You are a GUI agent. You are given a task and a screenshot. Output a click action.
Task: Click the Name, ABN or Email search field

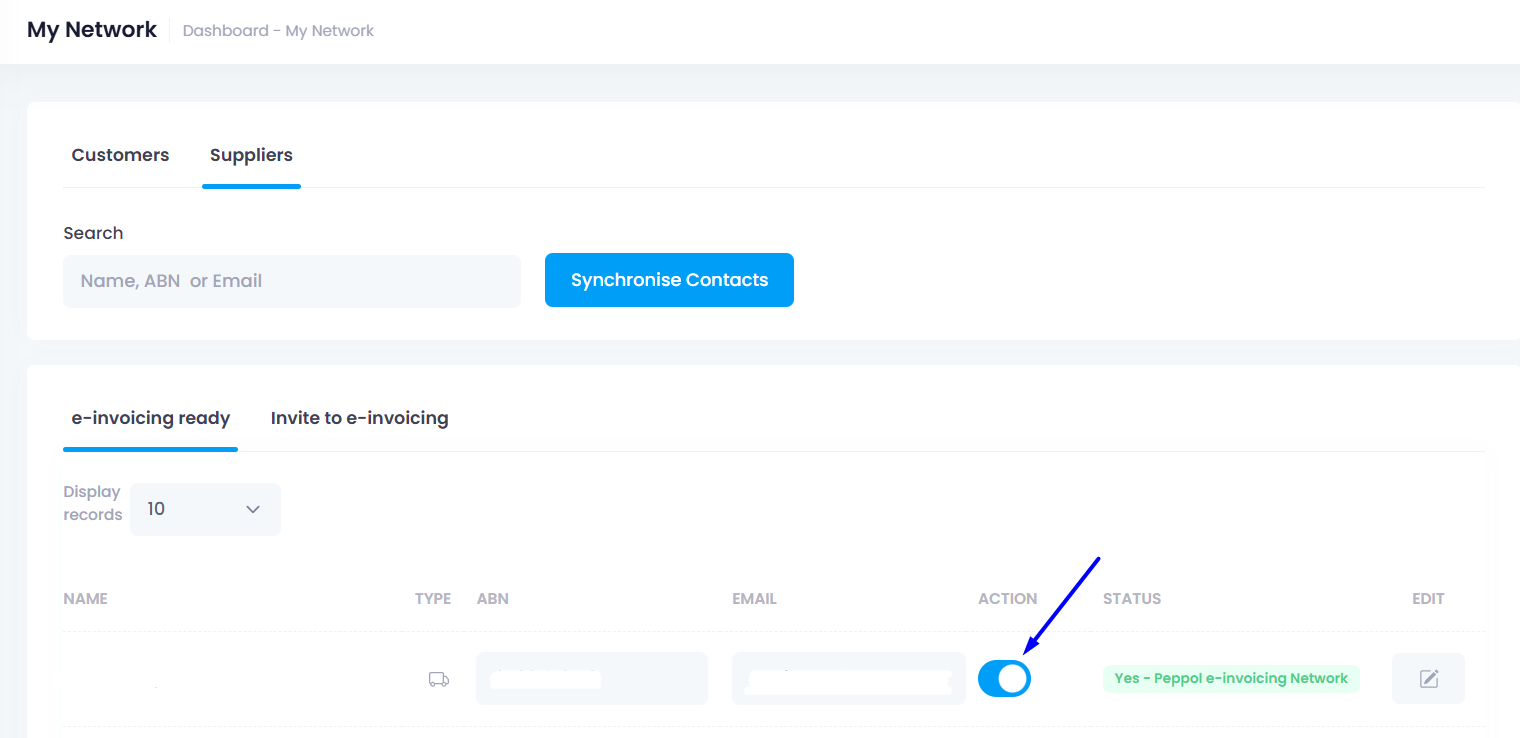[x=291, y=281]
